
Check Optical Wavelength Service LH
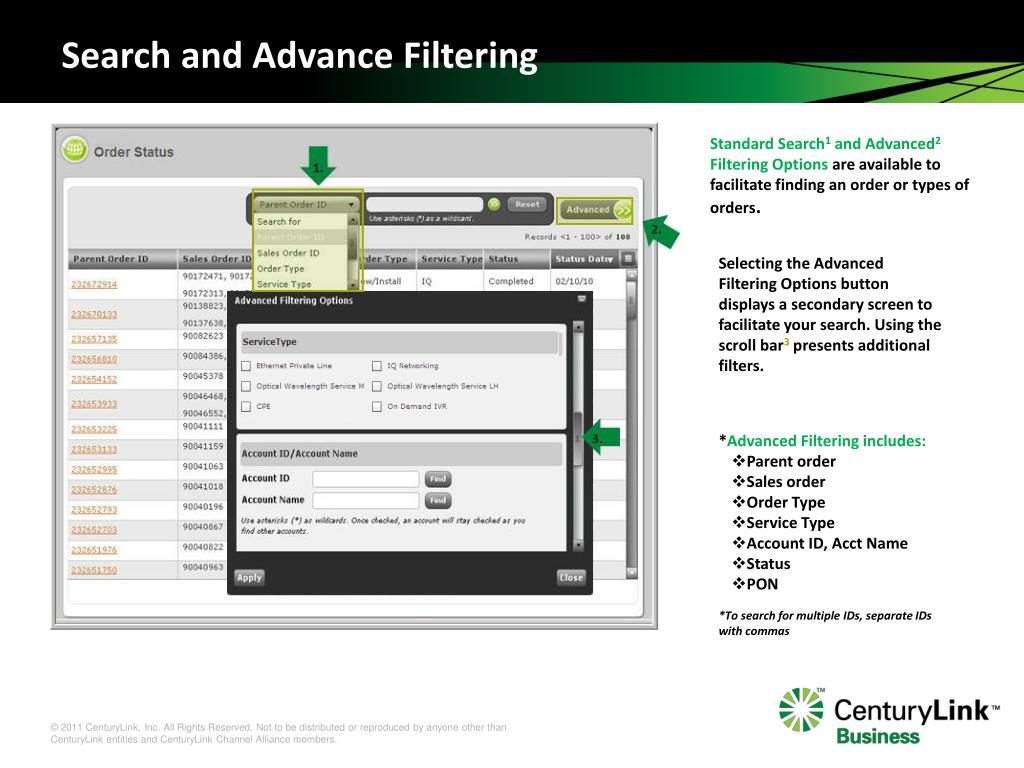(377, 387)
